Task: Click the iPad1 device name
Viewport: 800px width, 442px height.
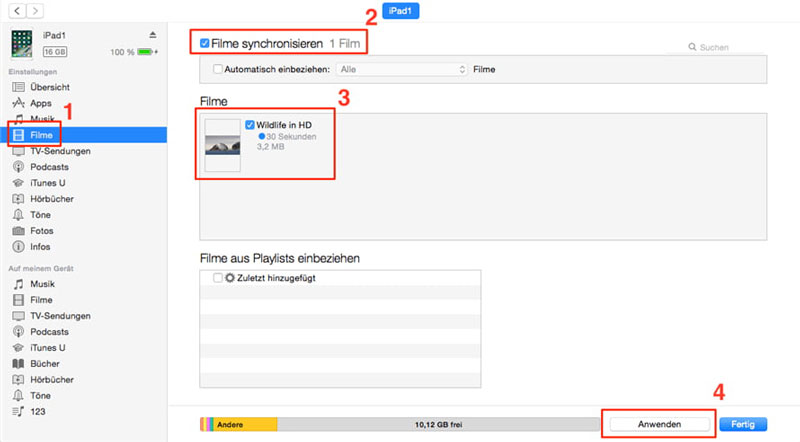Action: [54, 35]
